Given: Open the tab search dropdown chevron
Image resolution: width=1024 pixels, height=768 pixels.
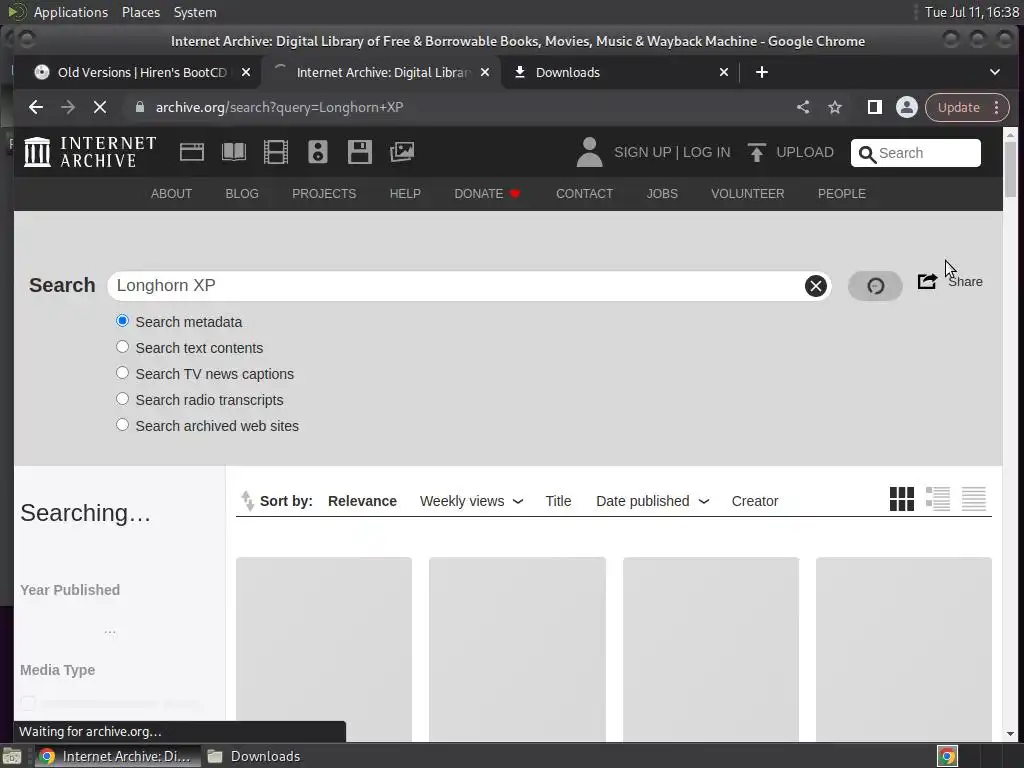Looking at the screenshot, I should pyautogui.click(x=995, y=72).
